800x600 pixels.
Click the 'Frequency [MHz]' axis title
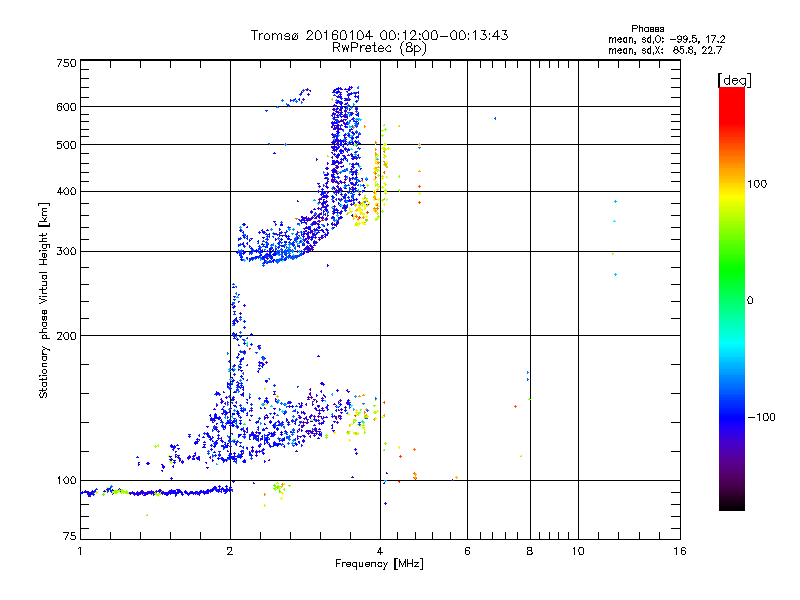379,564
